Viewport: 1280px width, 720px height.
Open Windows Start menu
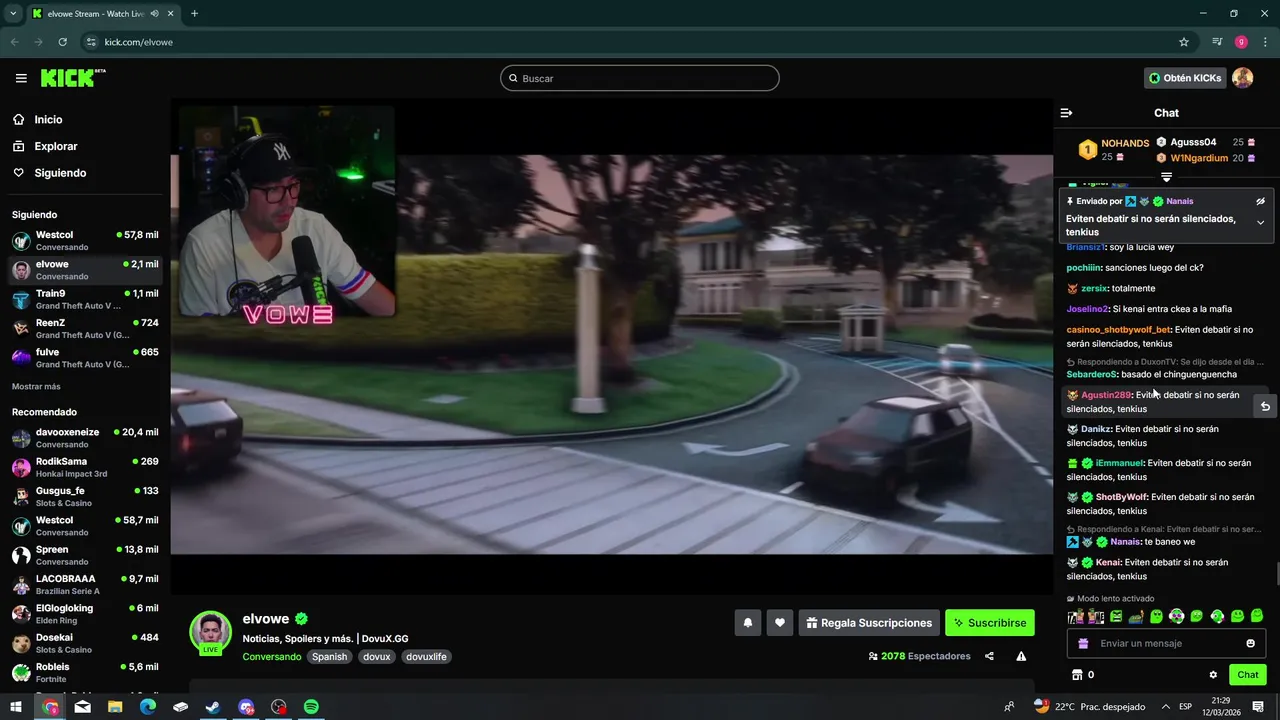coord(16,707)
